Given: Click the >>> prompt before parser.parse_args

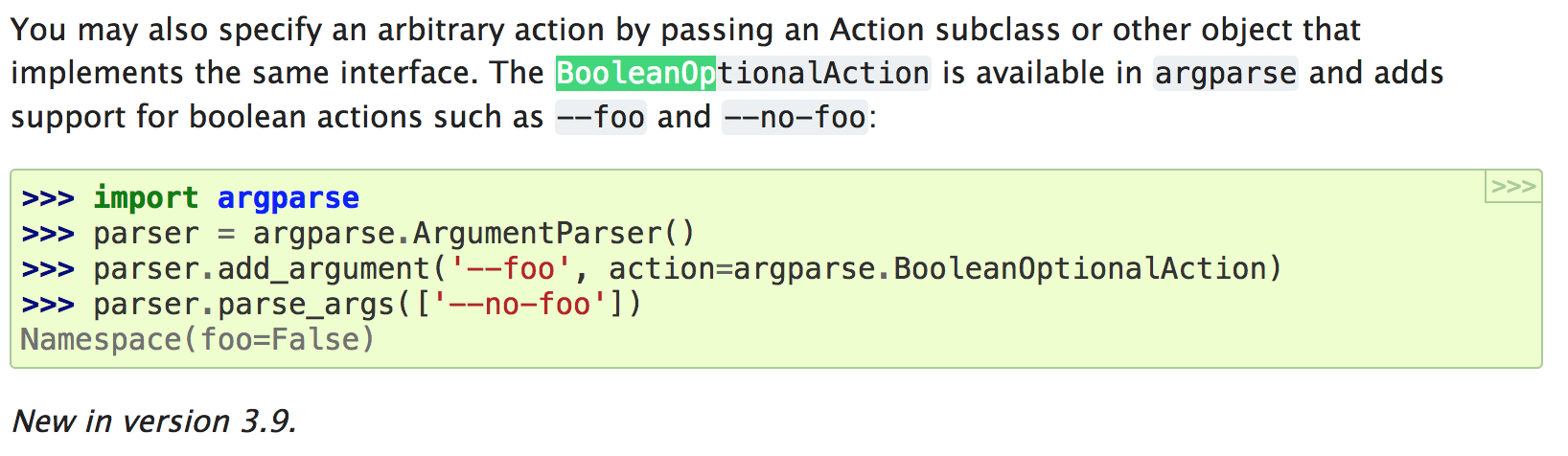Looking at the screenshot, I should point(48,305).
